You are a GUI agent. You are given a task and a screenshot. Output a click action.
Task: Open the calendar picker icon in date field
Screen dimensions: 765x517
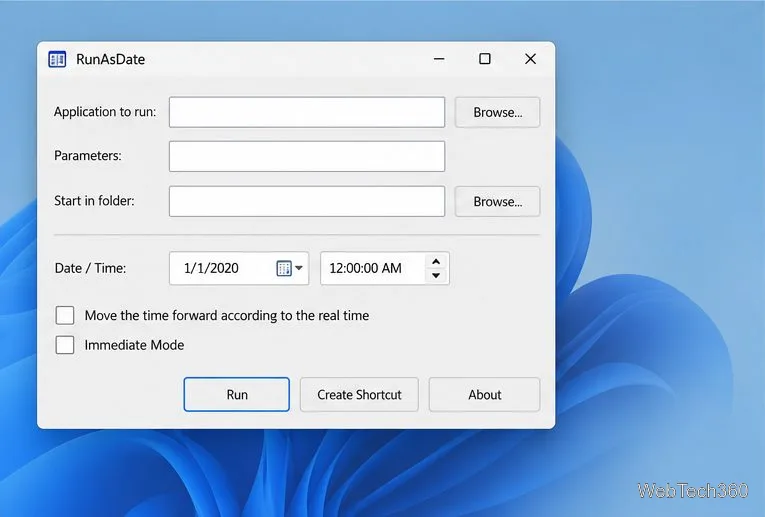click(x=284, y=268)
